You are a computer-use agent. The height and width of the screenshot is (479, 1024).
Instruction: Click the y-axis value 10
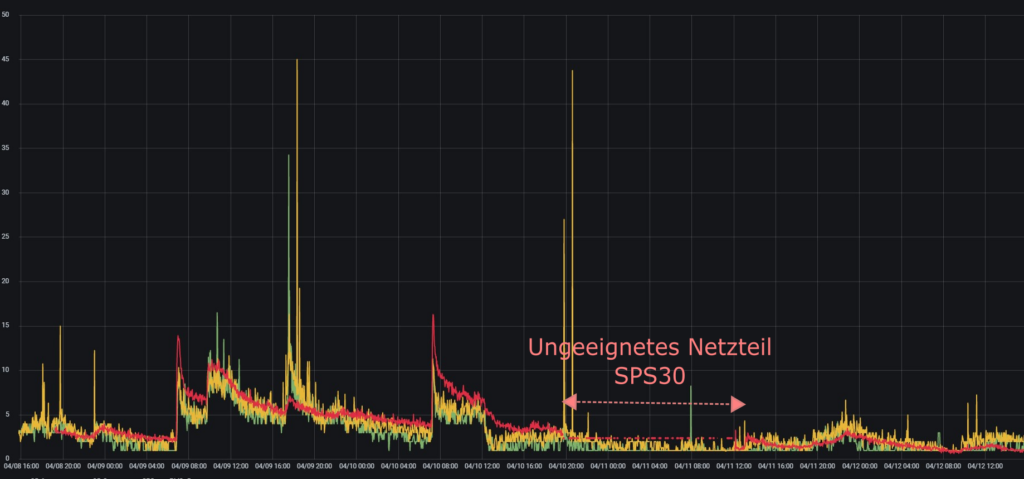click(x=8, y=369)
